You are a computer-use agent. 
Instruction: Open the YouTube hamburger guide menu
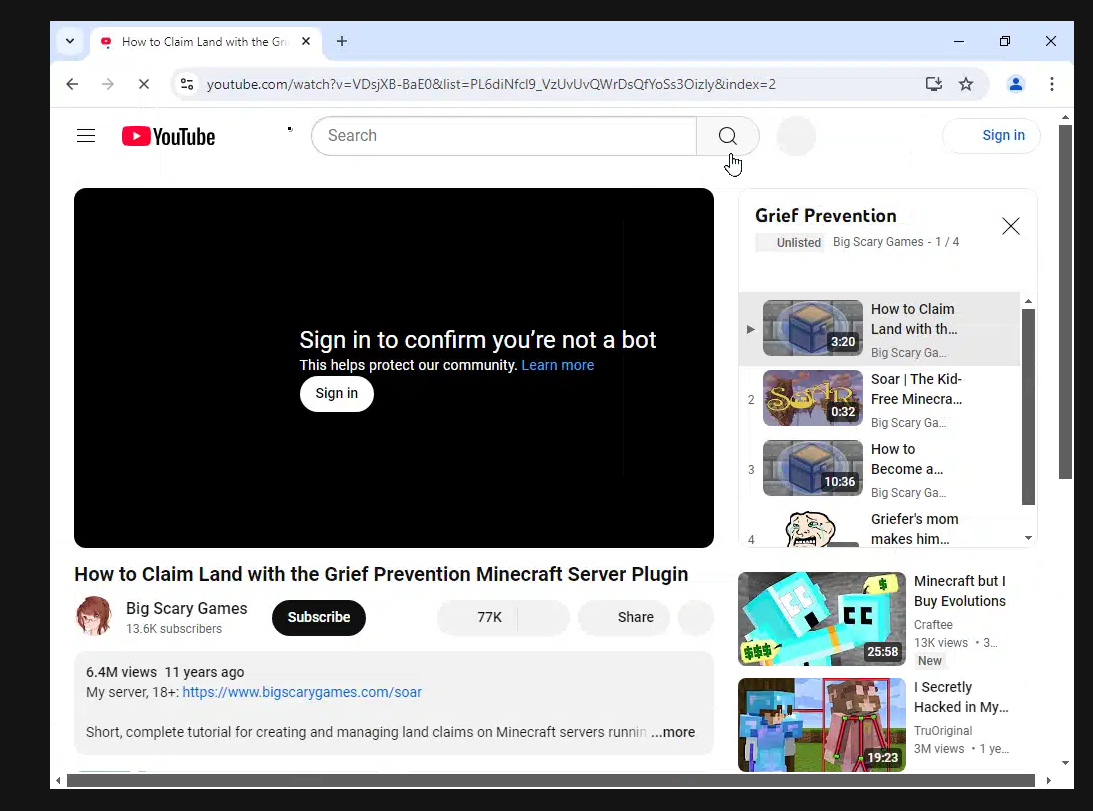[86, 135]
